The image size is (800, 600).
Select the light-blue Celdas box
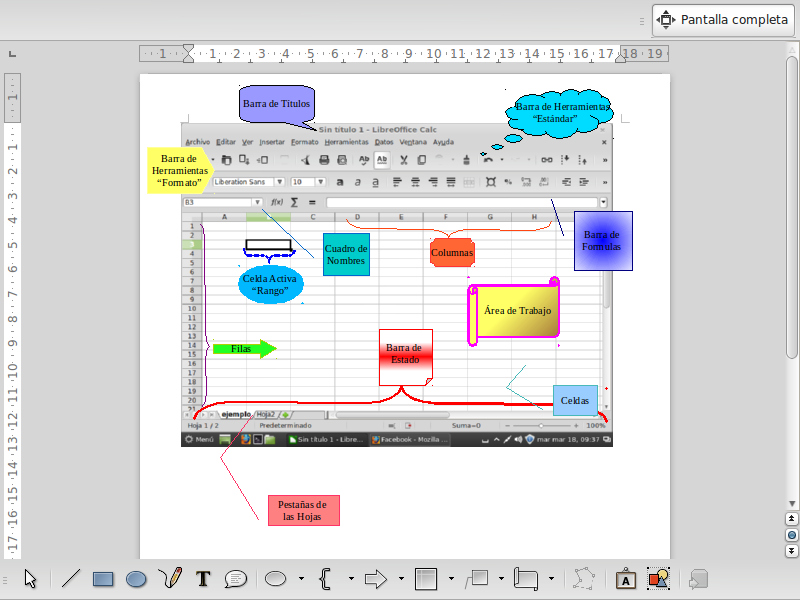coord(575,401)
